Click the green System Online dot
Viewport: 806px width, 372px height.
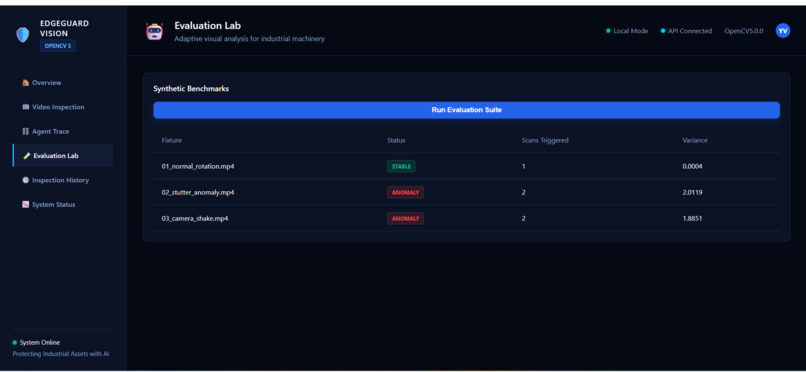click(x=14, y=343)
